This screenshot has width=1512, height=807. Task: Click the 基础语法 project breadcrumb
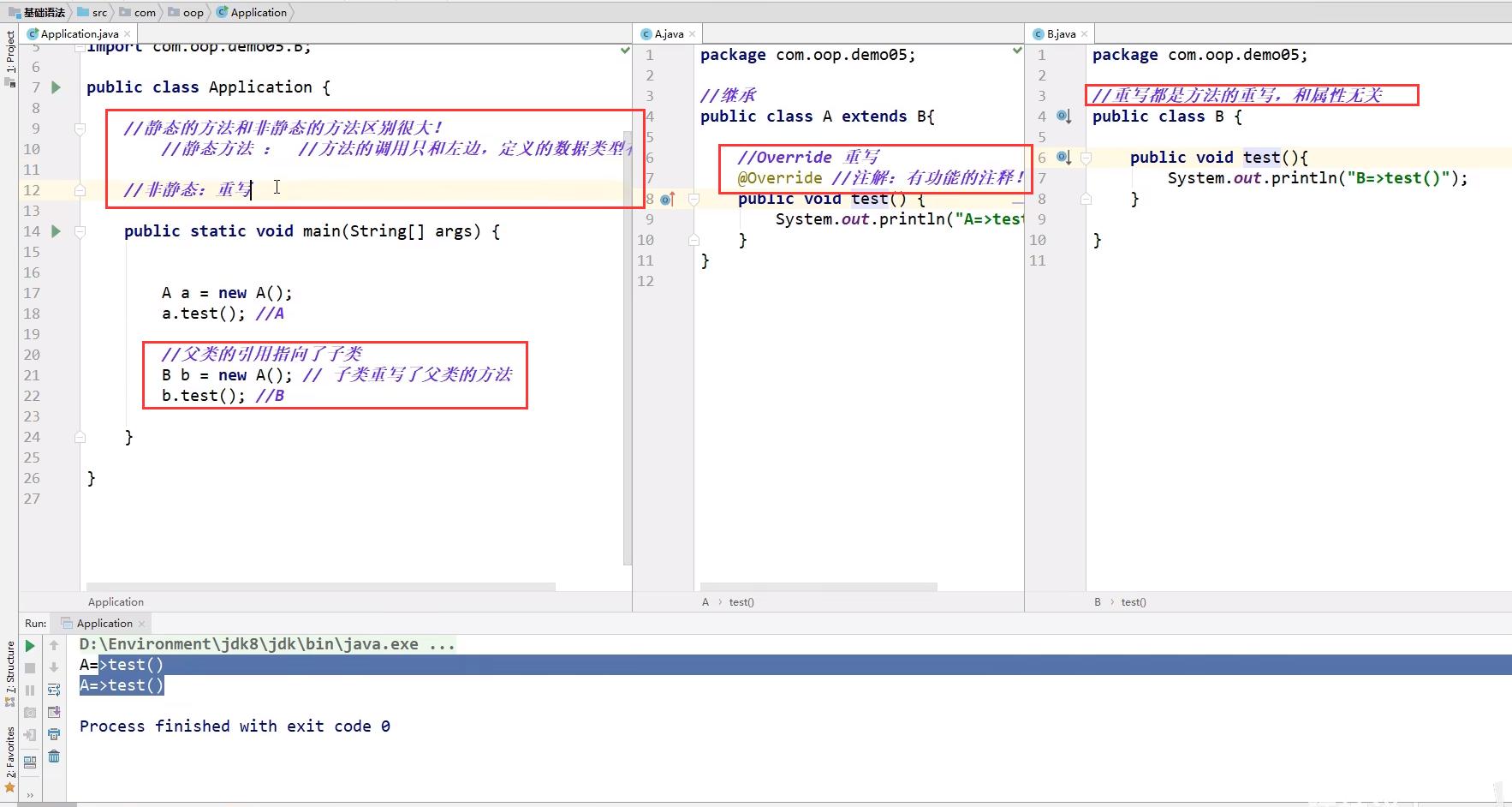click(37, 12)
